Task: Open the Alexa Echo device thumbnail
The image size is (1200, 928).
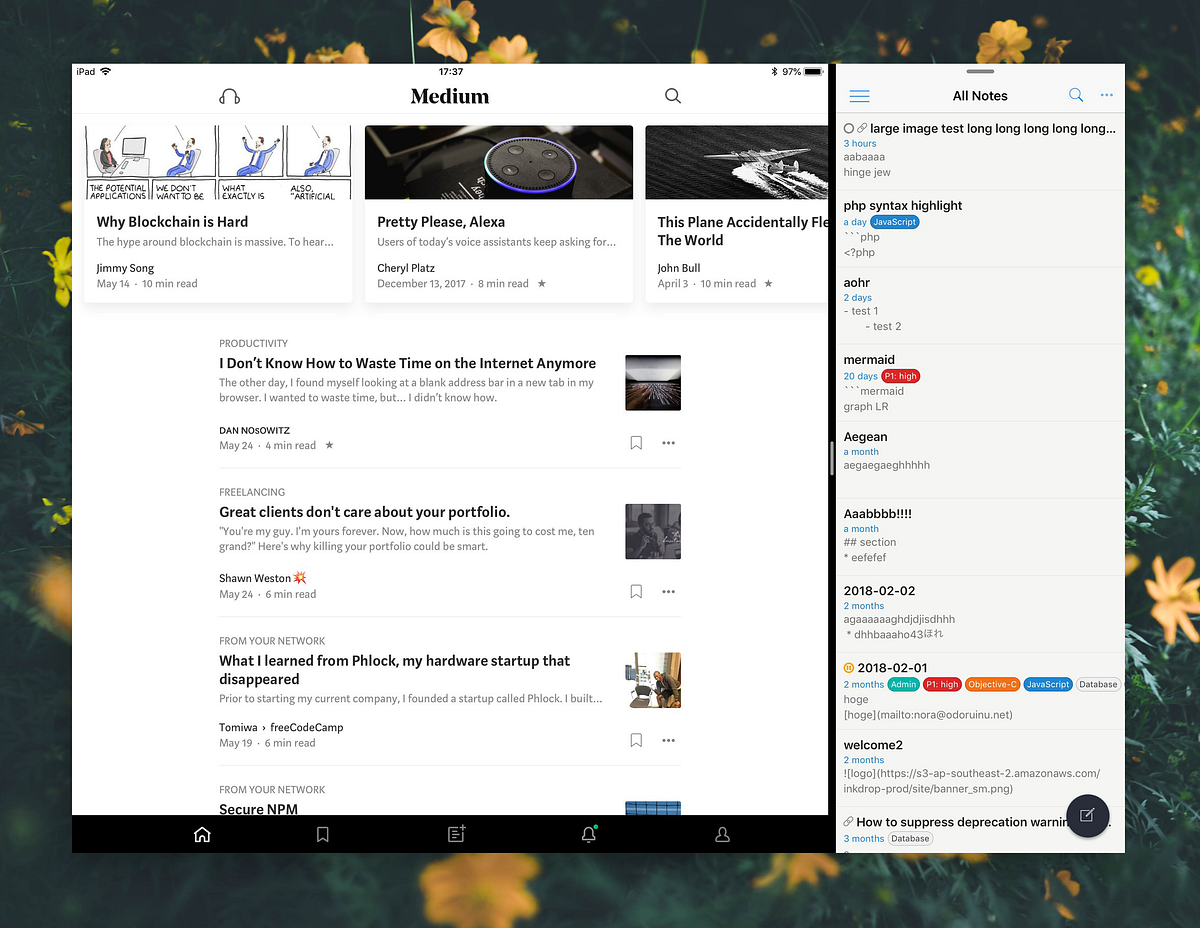Action: pos(499,162)
